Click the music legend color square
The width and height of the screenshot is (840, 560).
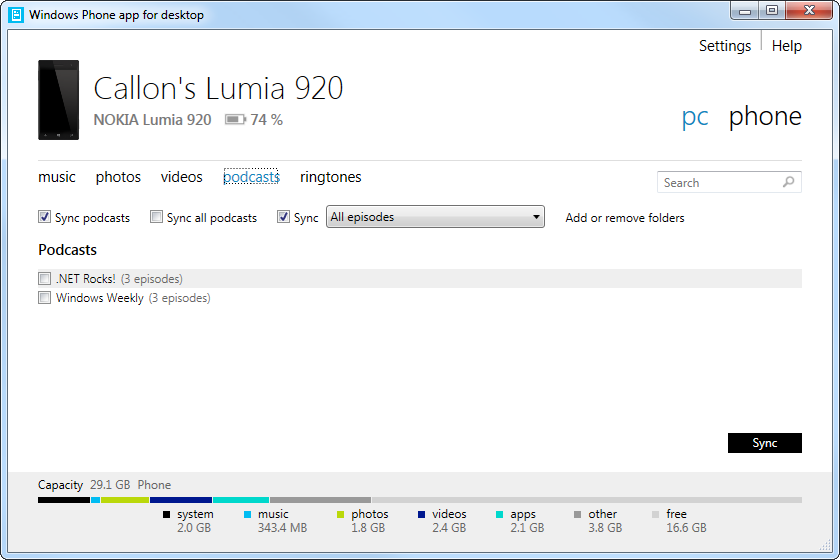tap(246, 515)
